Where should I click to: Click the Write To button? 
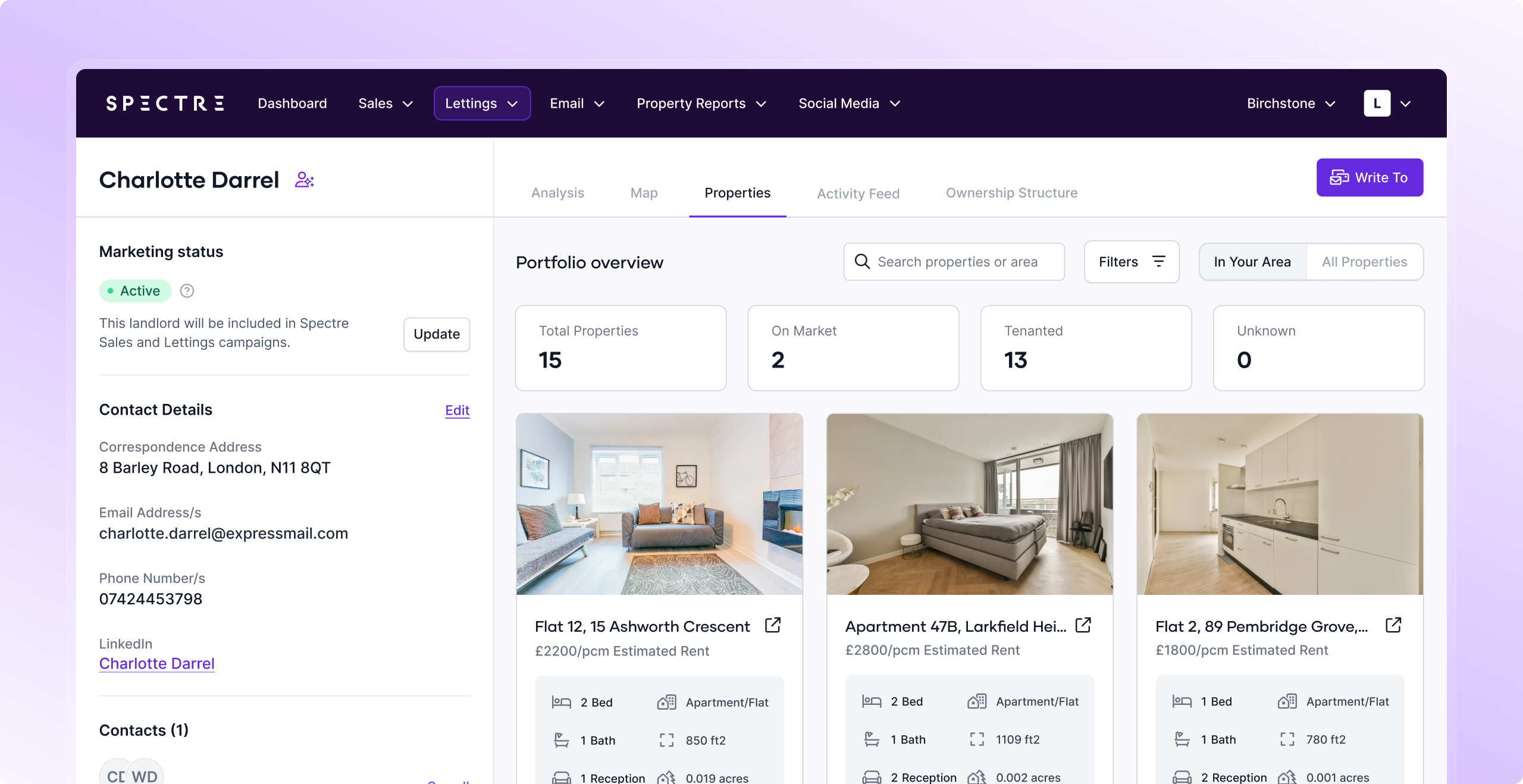pos(1370,177)
